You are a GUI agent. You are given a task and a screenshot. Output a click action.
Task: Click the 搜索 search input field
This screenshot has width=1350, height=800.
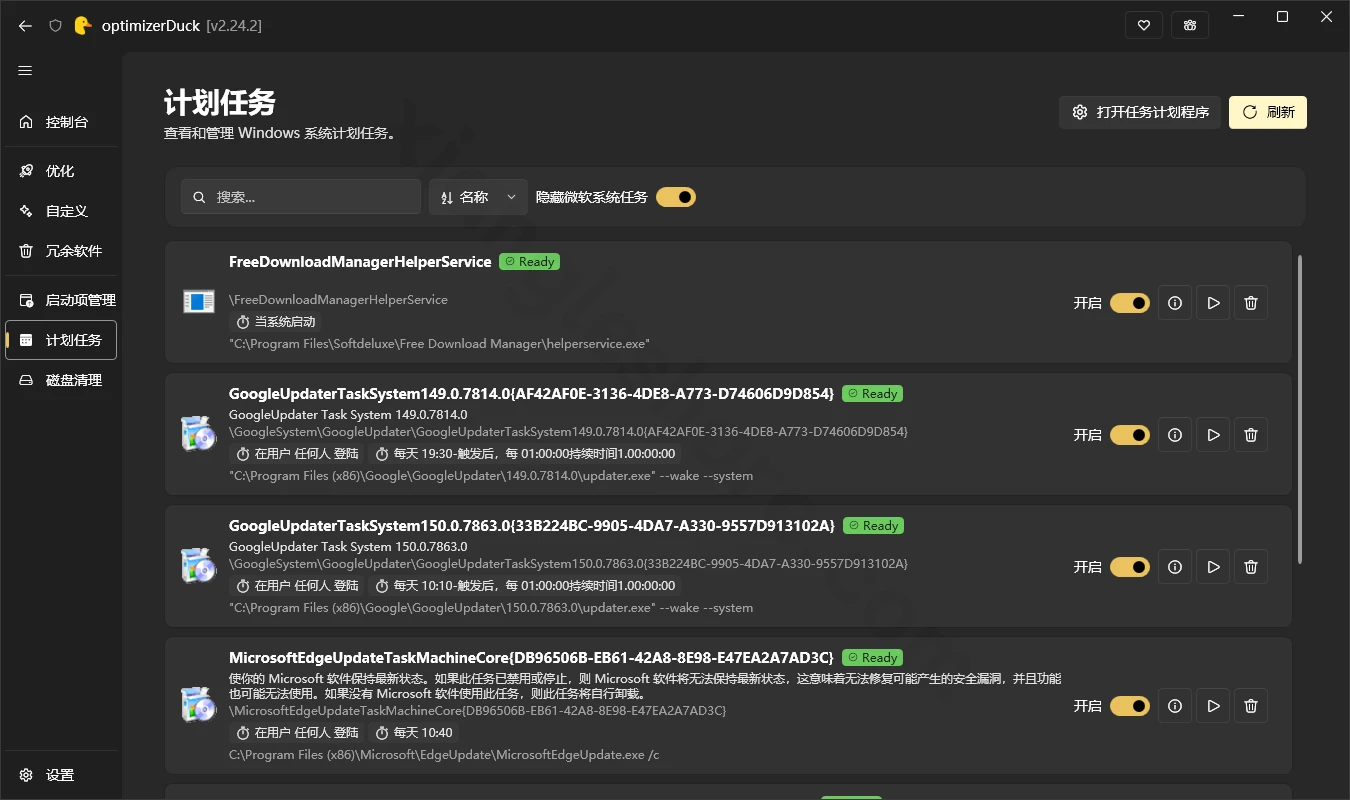point(301,197)
